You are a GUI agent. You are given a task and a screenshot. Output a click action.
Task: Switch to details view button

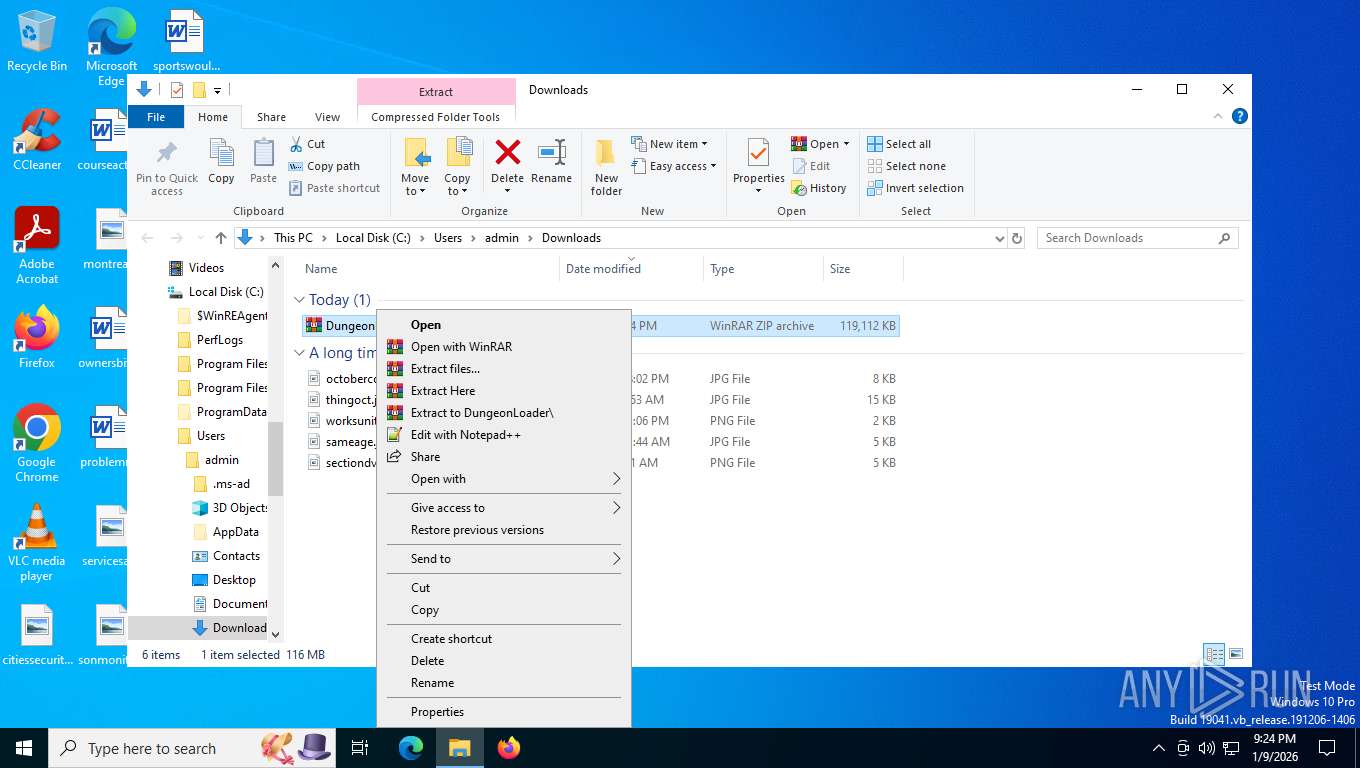click(1214, 655)
